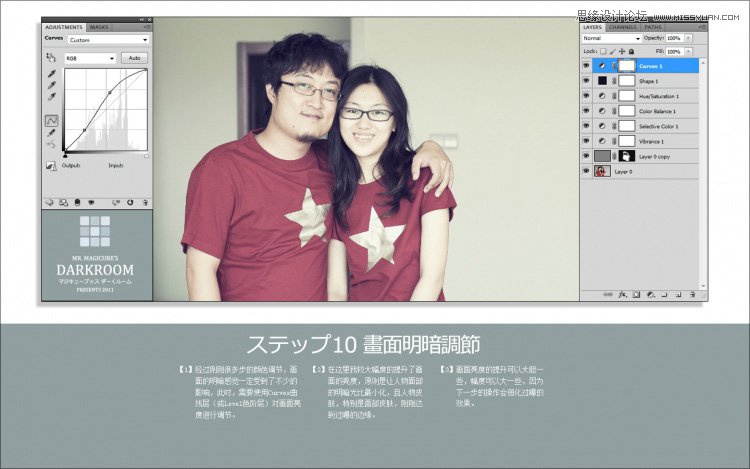Open the Normal blend mode dropdown
The height and width of the screenshot is (469, 750).
611,38
